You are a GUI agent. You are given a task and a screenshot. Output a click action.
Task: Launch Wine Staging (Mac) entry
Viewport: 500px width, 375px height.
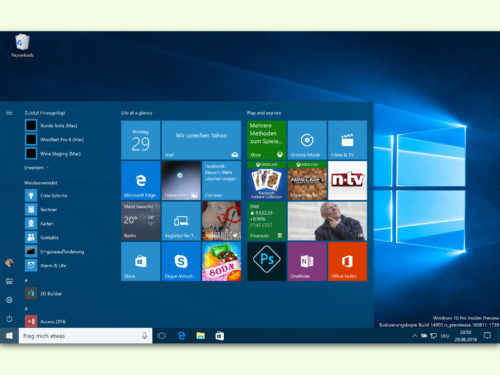[x=53, y=154]
